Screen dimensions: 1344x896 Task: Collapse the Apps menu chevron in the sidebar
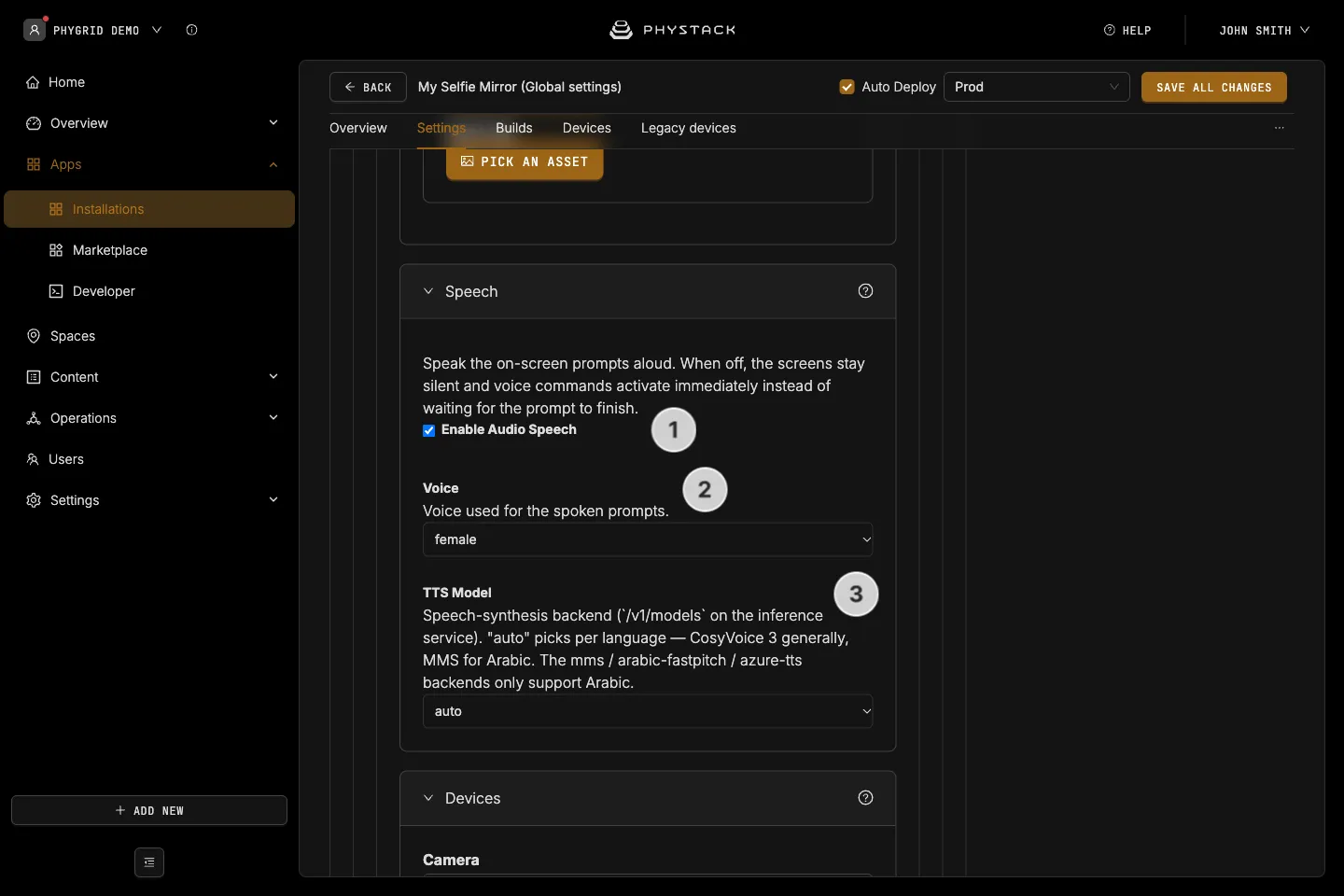tap(273, 165)
